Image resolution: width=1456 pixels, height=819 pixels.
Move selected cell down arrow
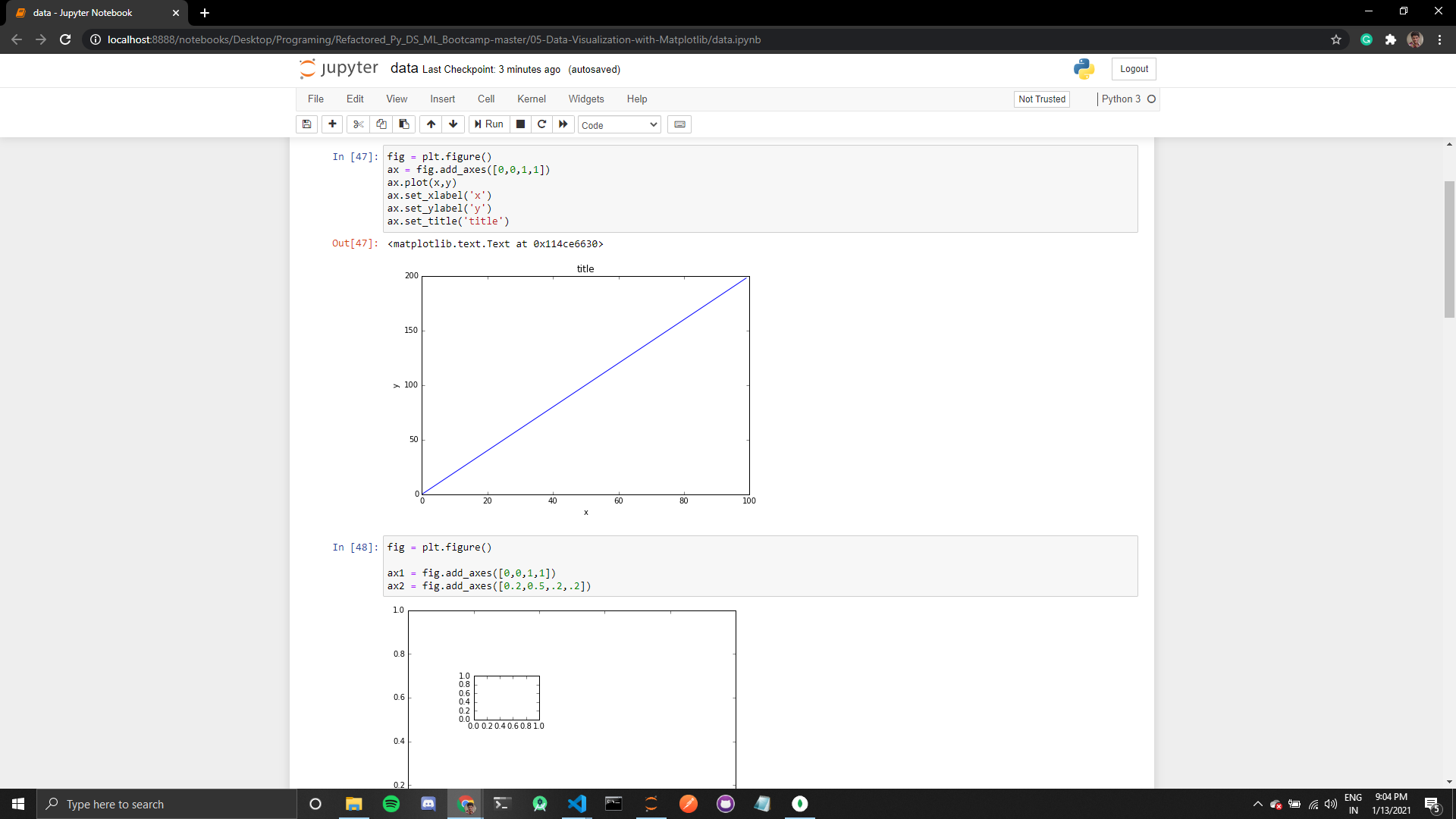pyautogui.click(x=453, y=124)
